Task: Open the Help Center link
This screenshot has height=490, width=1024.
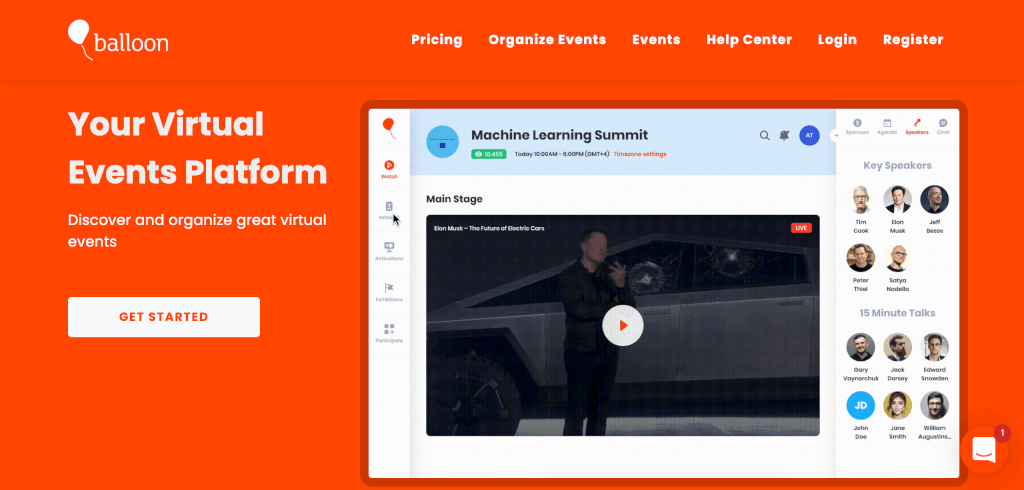Action: [x=749, y=40]
